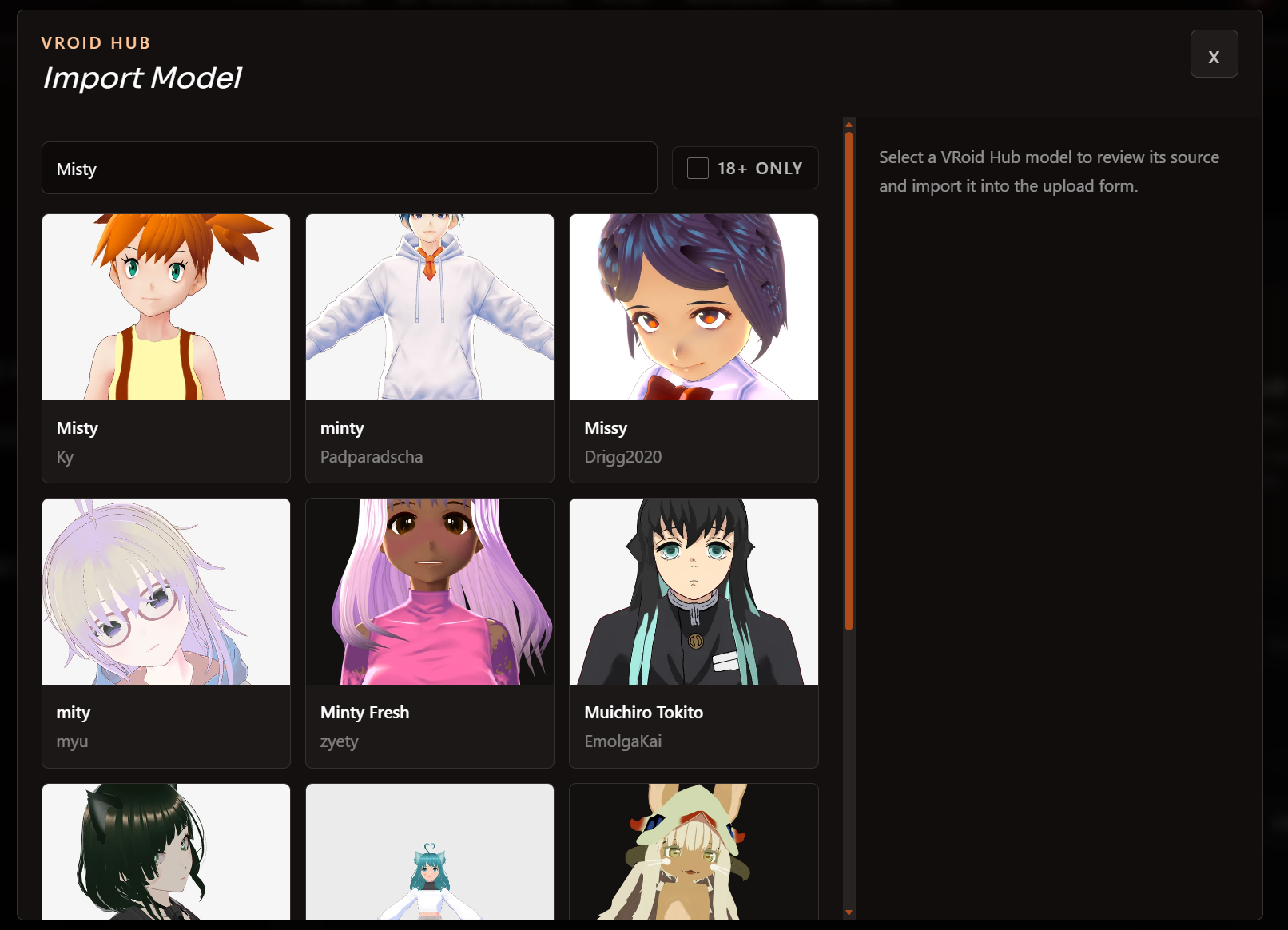Click the author name 'EmolgaKai'
Image resolution: width=1288 pixels, height=930 pixels.
[623, 741]
